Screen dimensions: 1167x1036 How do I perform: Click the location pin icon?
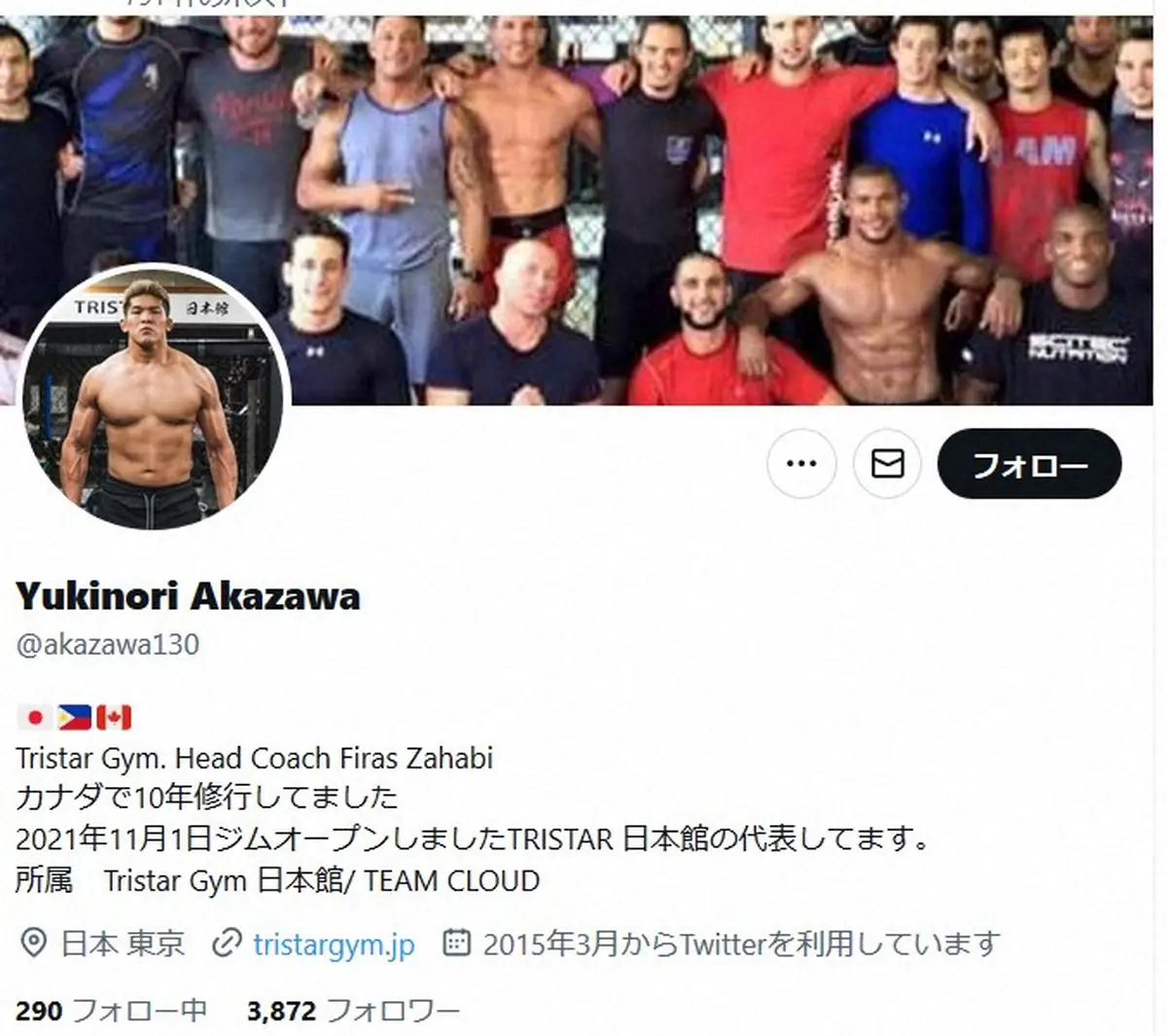(x=34, y=943)
